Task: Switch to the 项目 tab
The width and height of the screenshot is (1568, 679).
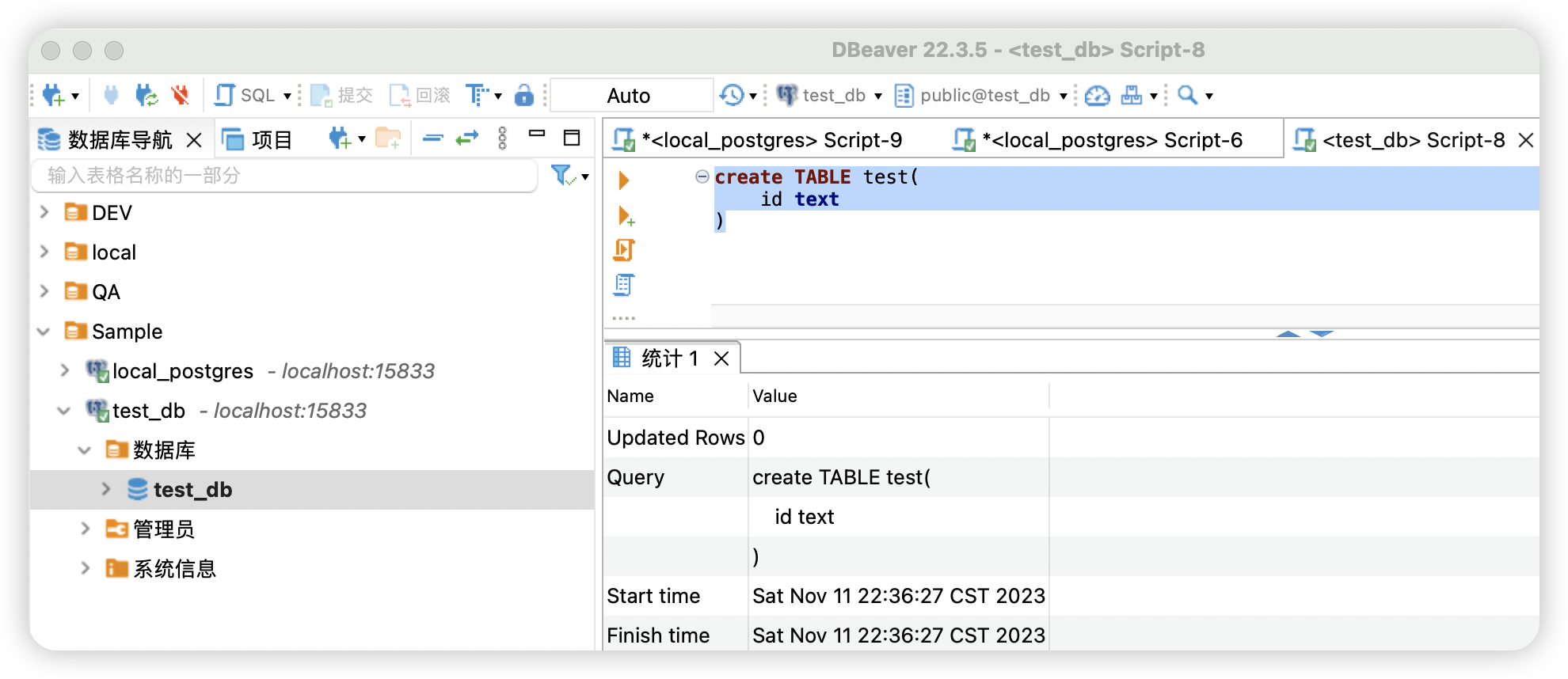Action: [x=258, y=140]
